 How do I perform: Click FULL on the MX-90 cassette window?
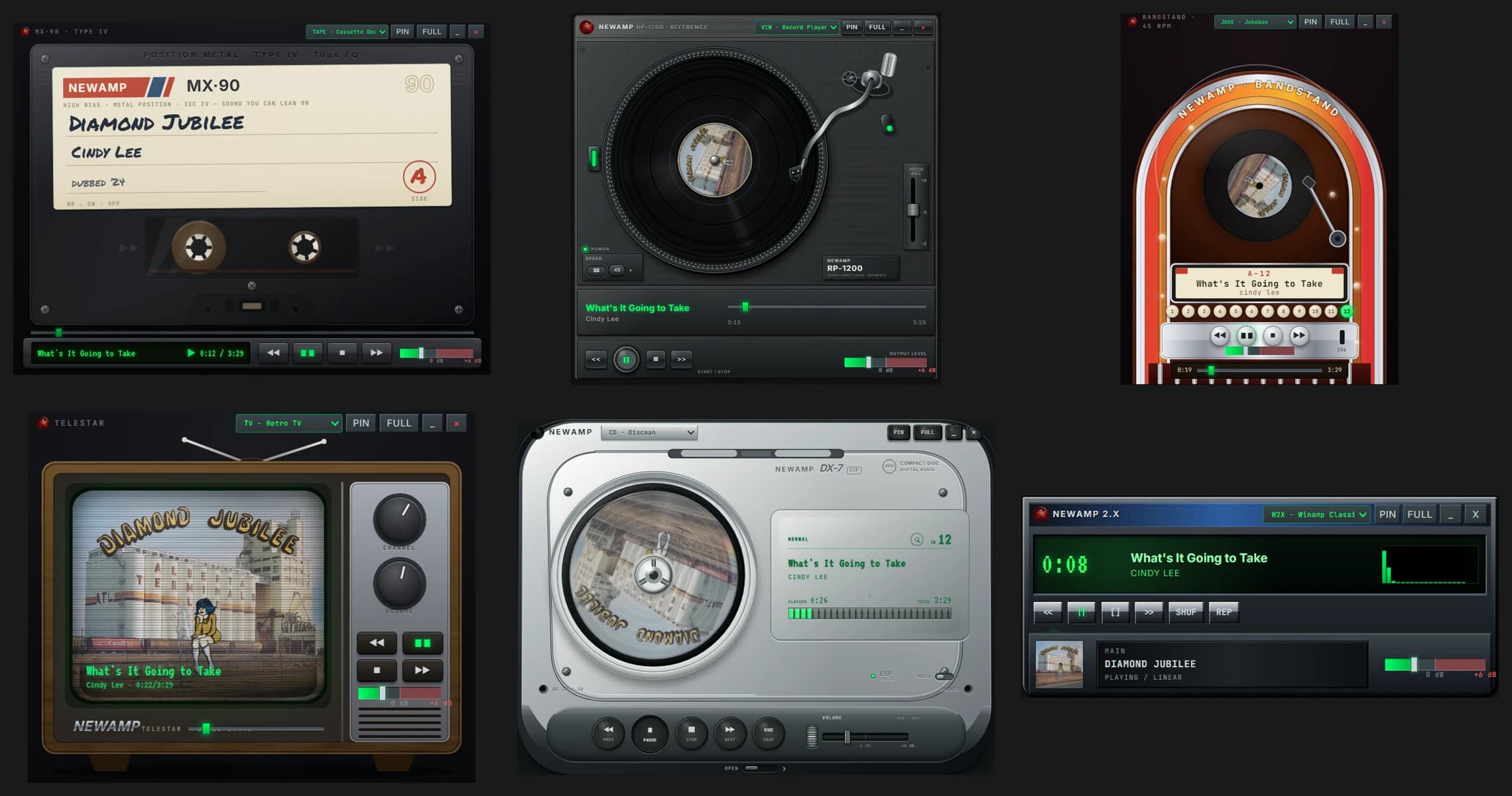click(432, 32)
